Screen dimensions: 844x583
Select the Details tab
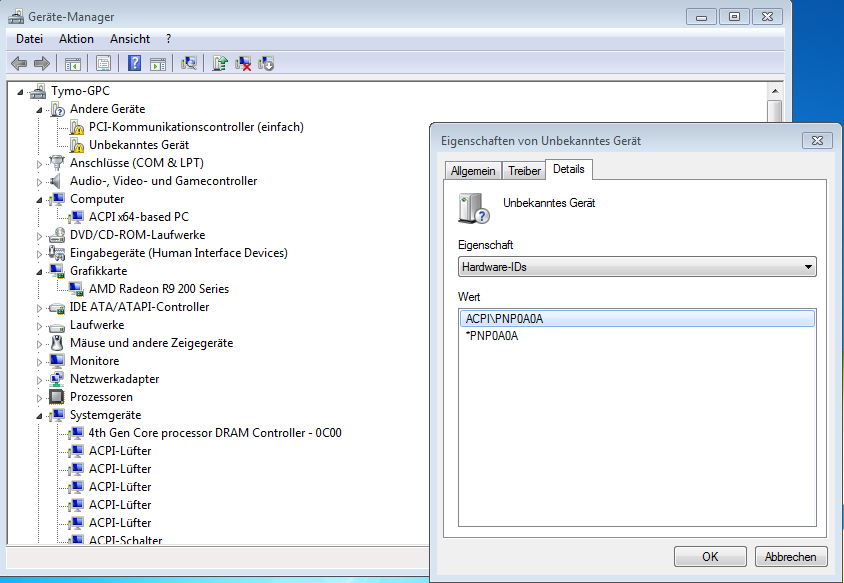(x=568, y=169)
